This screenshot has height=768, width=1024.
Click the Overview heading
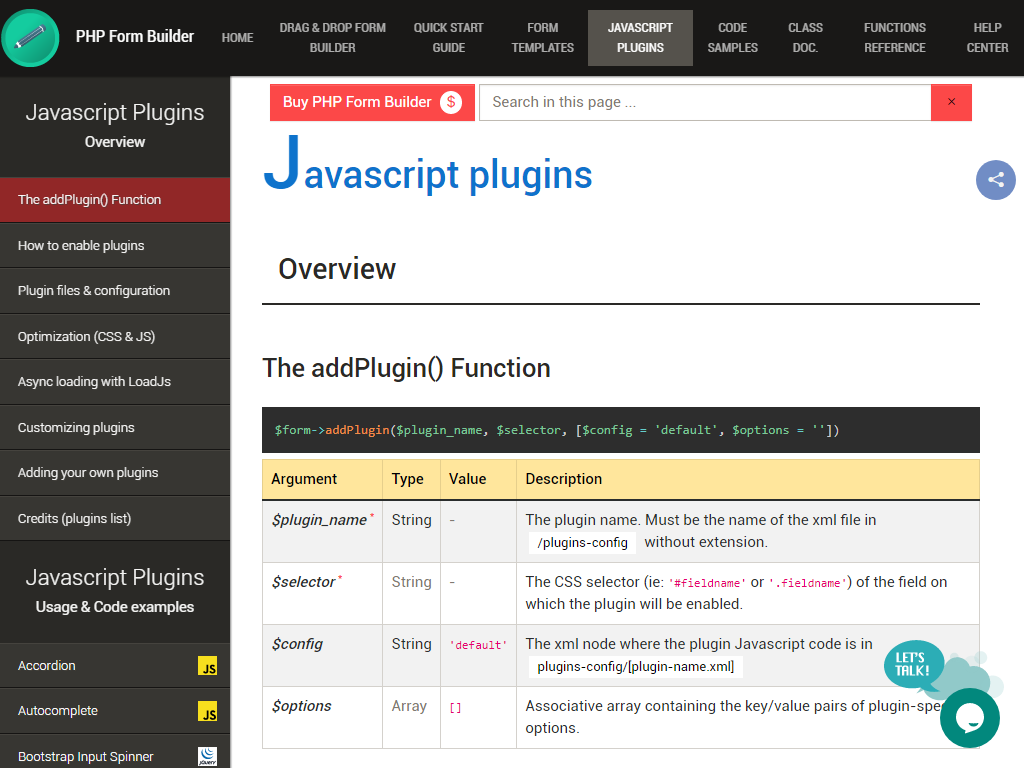337,269
